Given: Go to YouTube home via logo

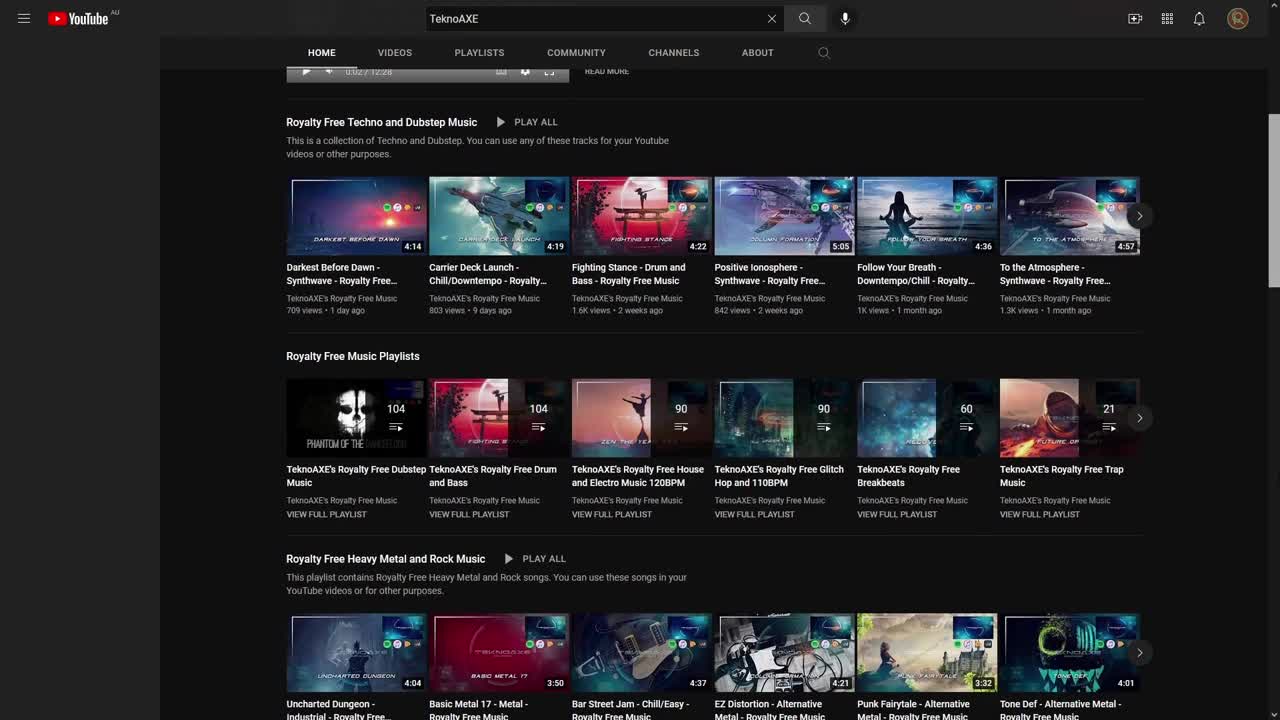Looking at the screenshot, I should point(78,18).
